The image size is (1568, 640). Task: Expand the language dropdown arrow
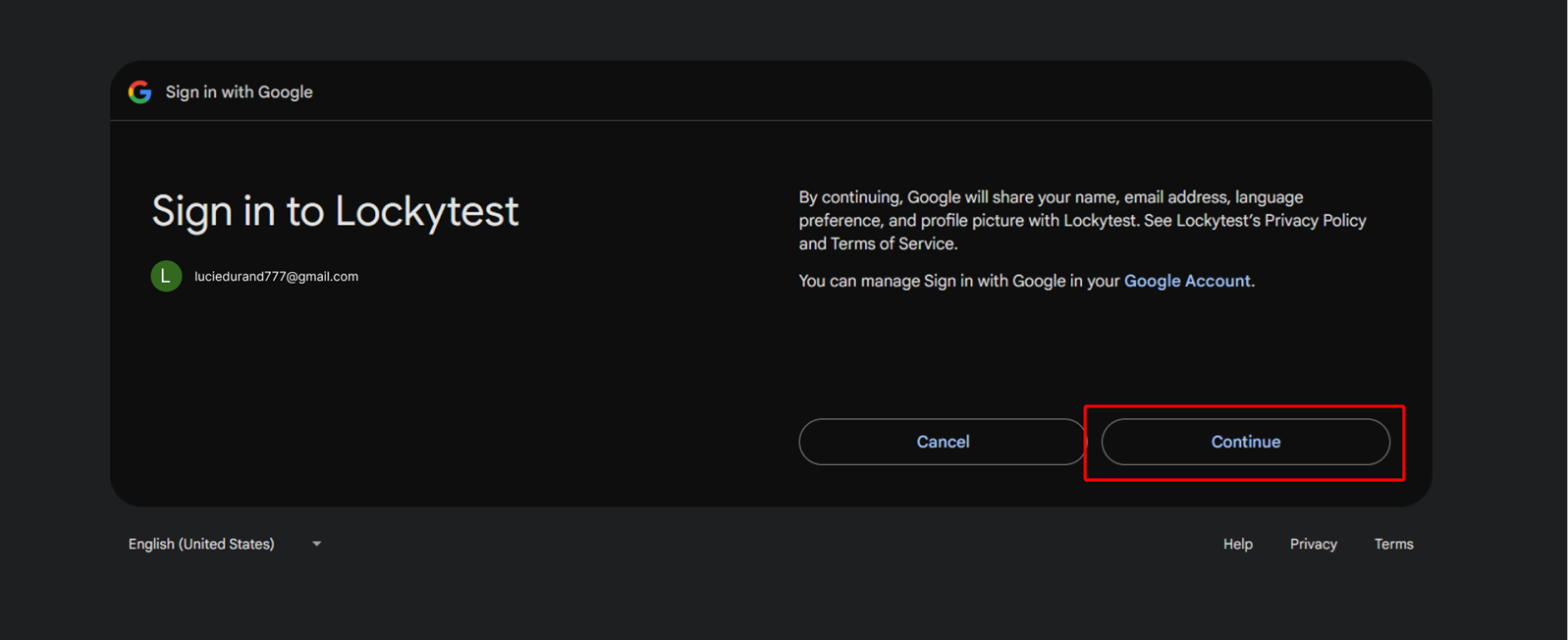pyautogui.click(x=316, y=544)
